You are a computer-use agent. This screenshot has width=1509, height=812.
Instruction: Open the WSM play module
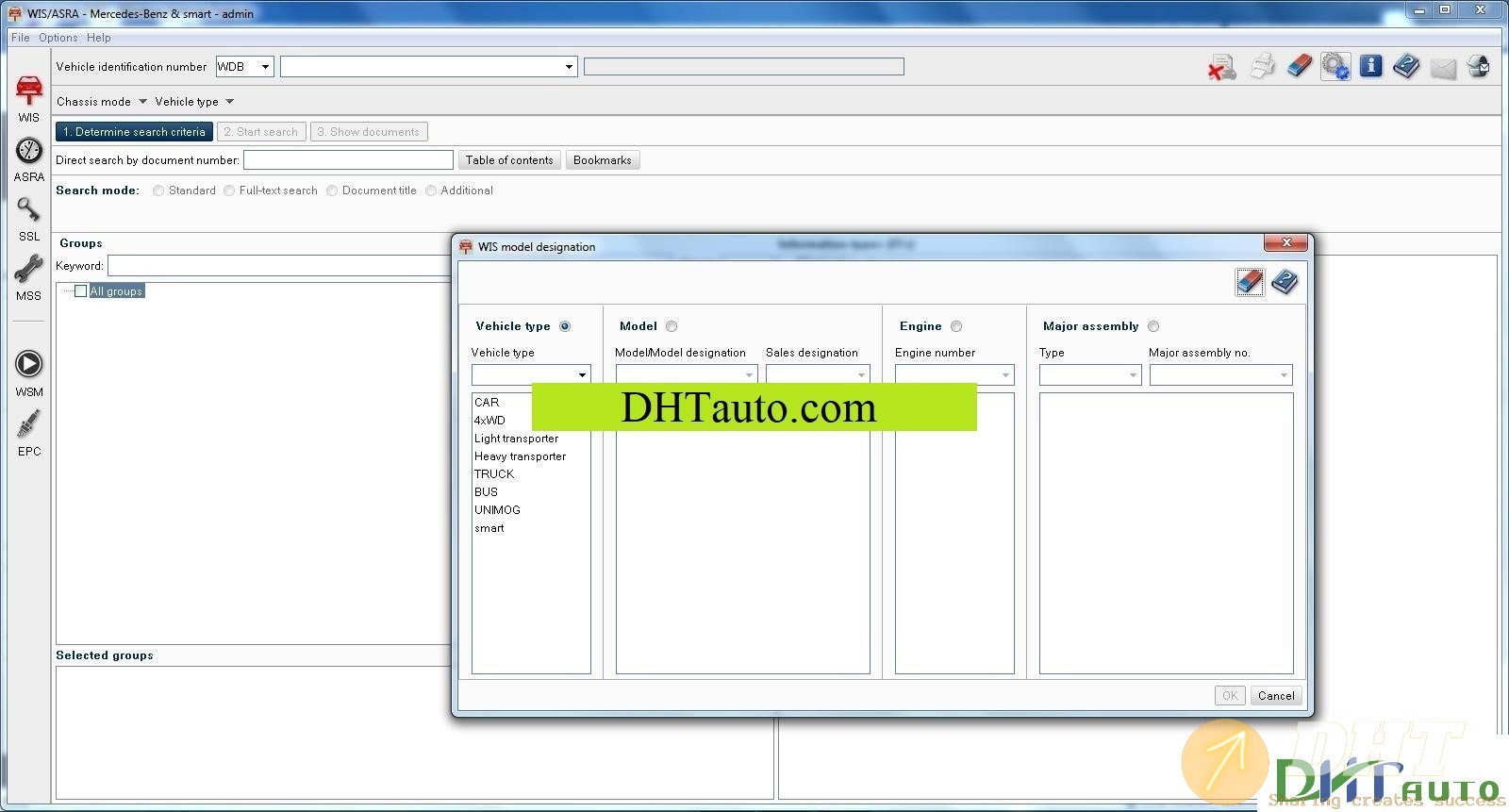tap(28, 373)
